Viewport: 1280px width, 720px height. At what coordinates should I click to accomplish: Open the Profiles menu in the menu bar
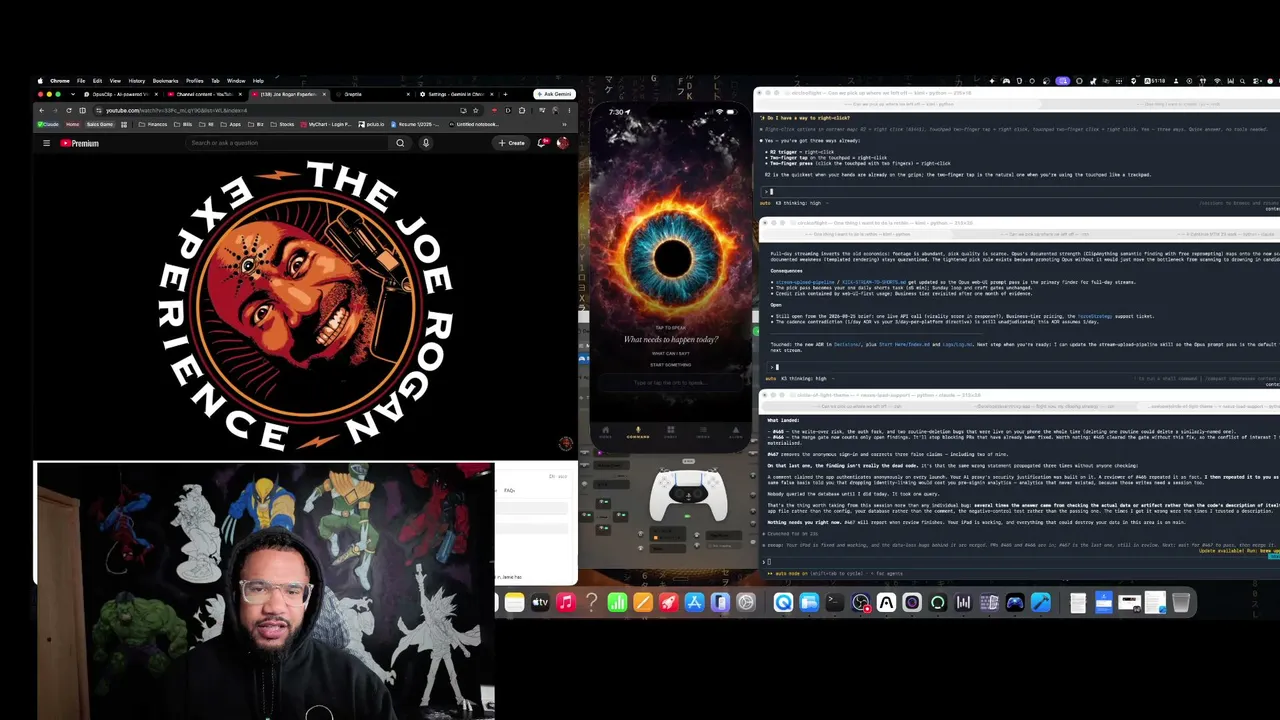(x=194, y=81)
